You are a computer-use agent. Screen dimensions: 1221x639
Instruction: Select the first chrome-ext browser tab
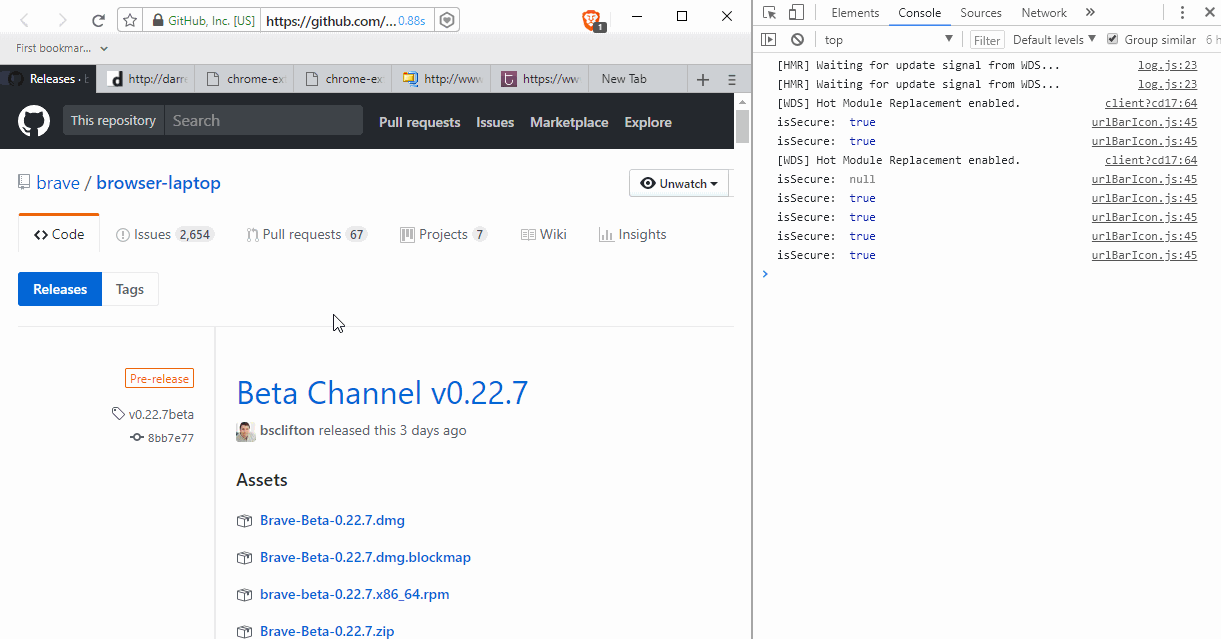(245, 79)
